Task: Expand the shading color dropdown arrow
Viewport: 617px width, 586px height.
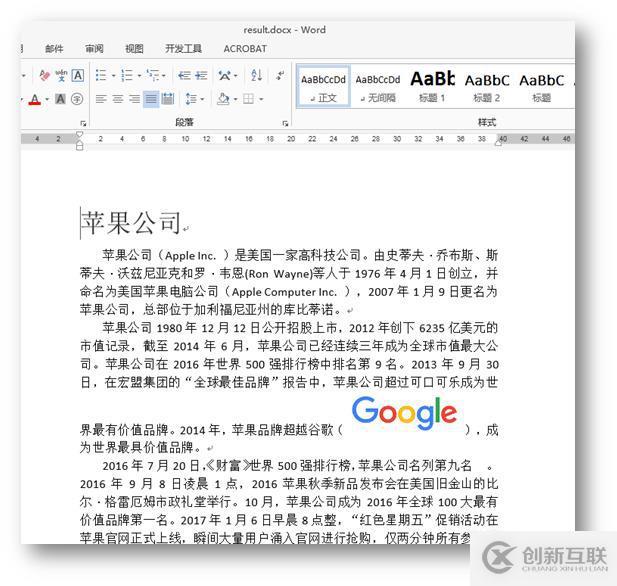Action: (235, 99)
